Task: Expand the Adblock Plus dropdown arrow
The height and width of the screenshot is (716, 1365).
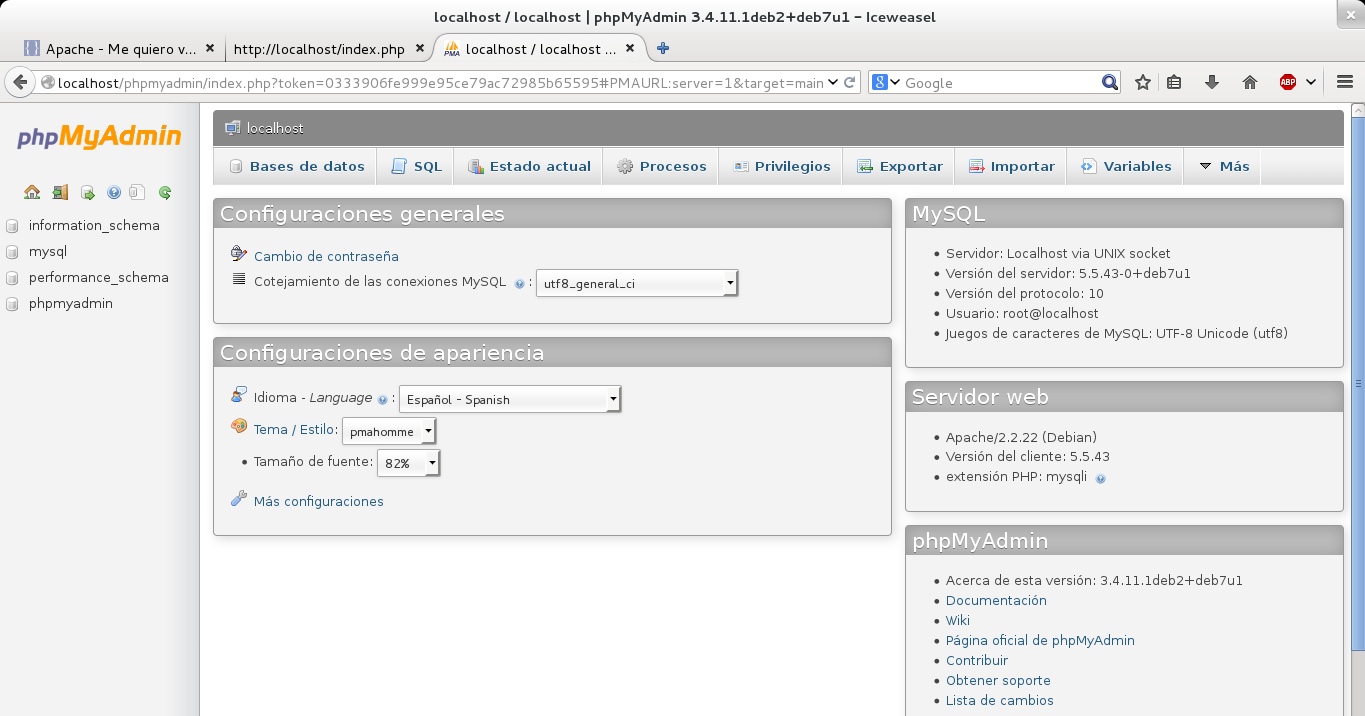Action: click(x=1311, y=83)
